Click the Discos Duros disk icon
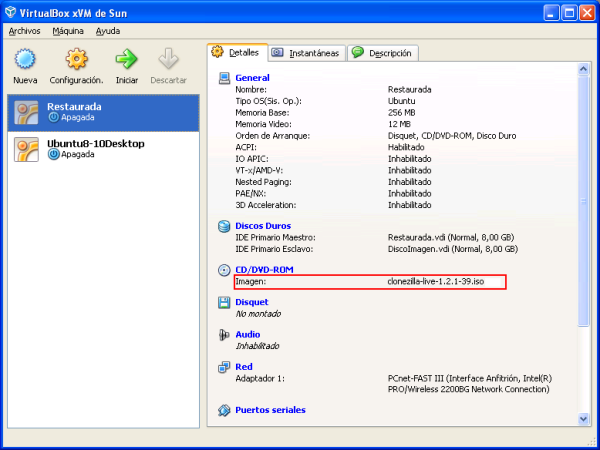Image resolution: width=600 pixels, height=450 pixels. (x=224, y=226)
